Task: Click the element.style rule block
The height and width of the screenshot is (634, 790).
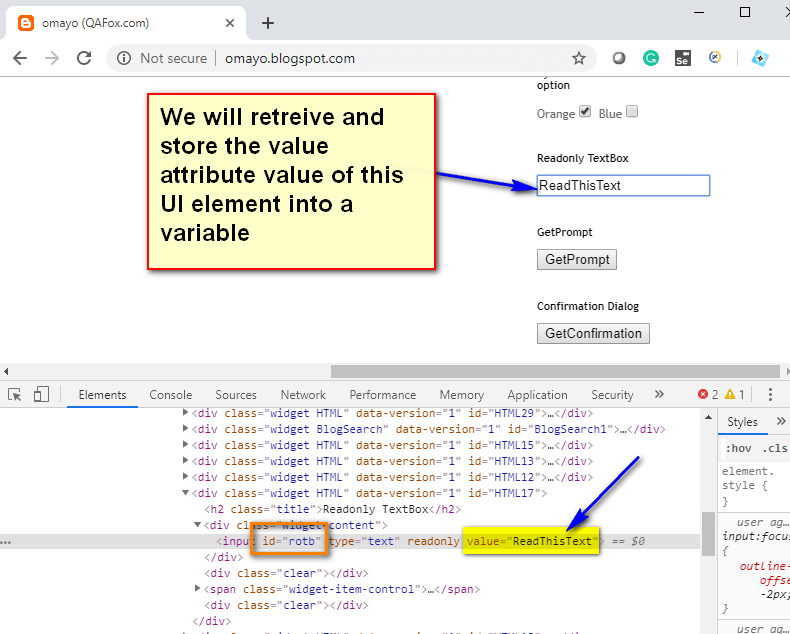Action: [754, 486]
